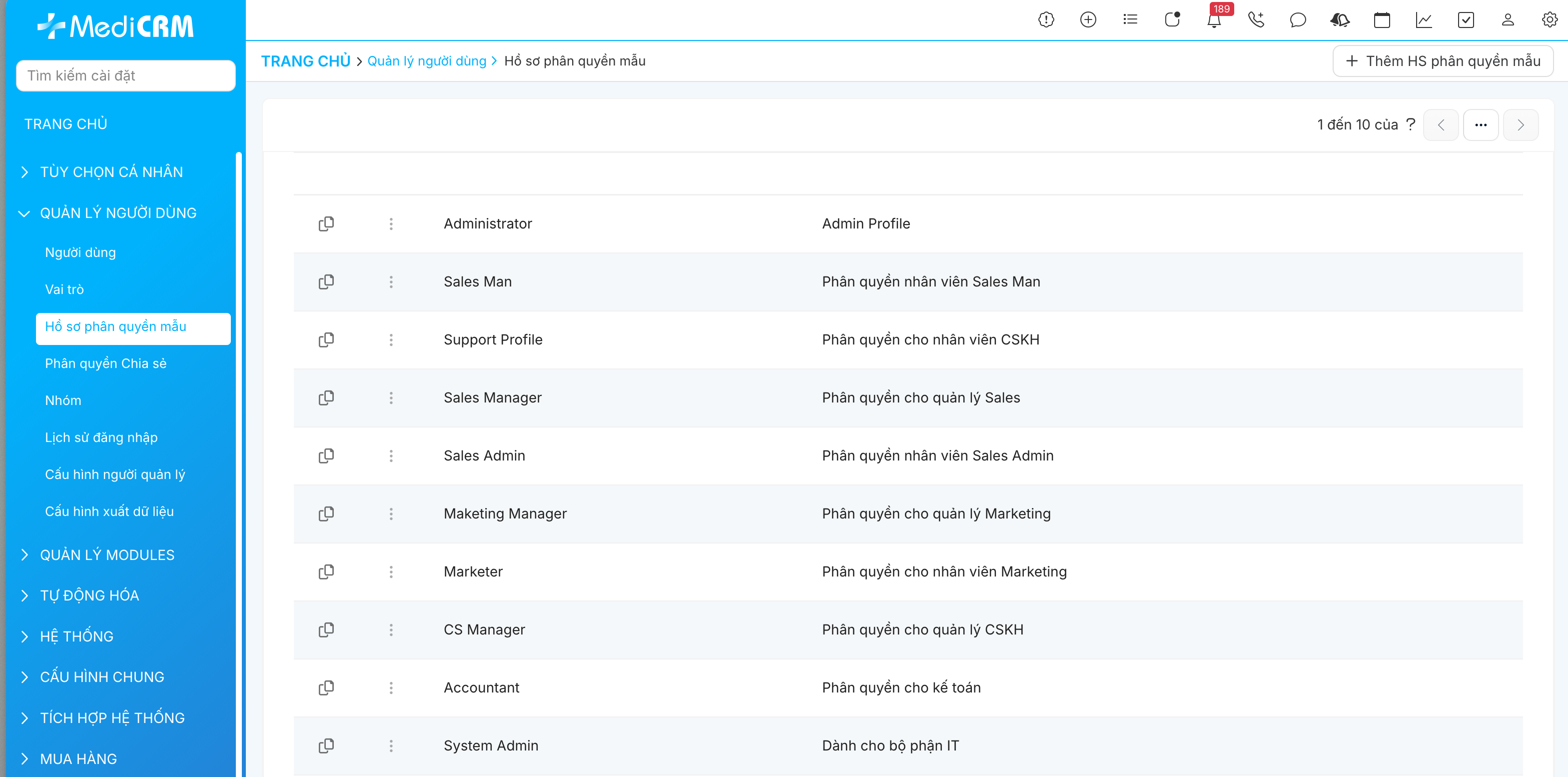Screen dimensions: 1568x777
Task: Select Vai trò in sidebar
Action: (x=64, y=289)
